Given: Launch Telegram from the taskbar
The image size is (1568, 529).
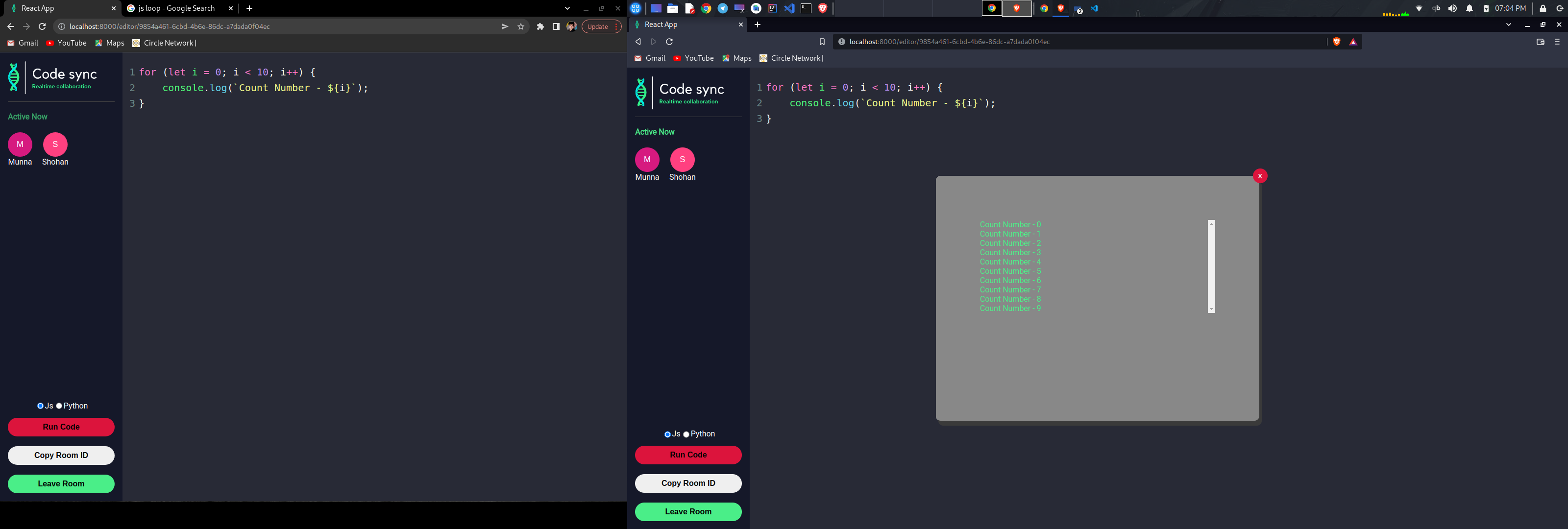Looking at the screenshot, I should [x=724, y=8].
